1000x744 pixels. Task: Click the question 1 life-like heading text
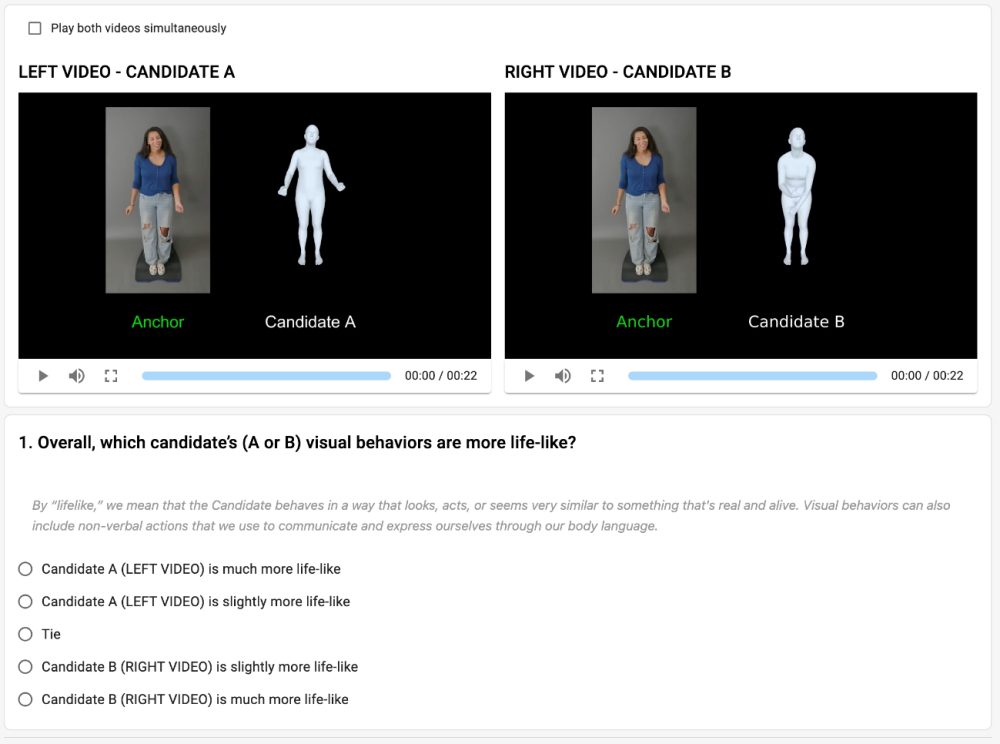coord(297,442)
